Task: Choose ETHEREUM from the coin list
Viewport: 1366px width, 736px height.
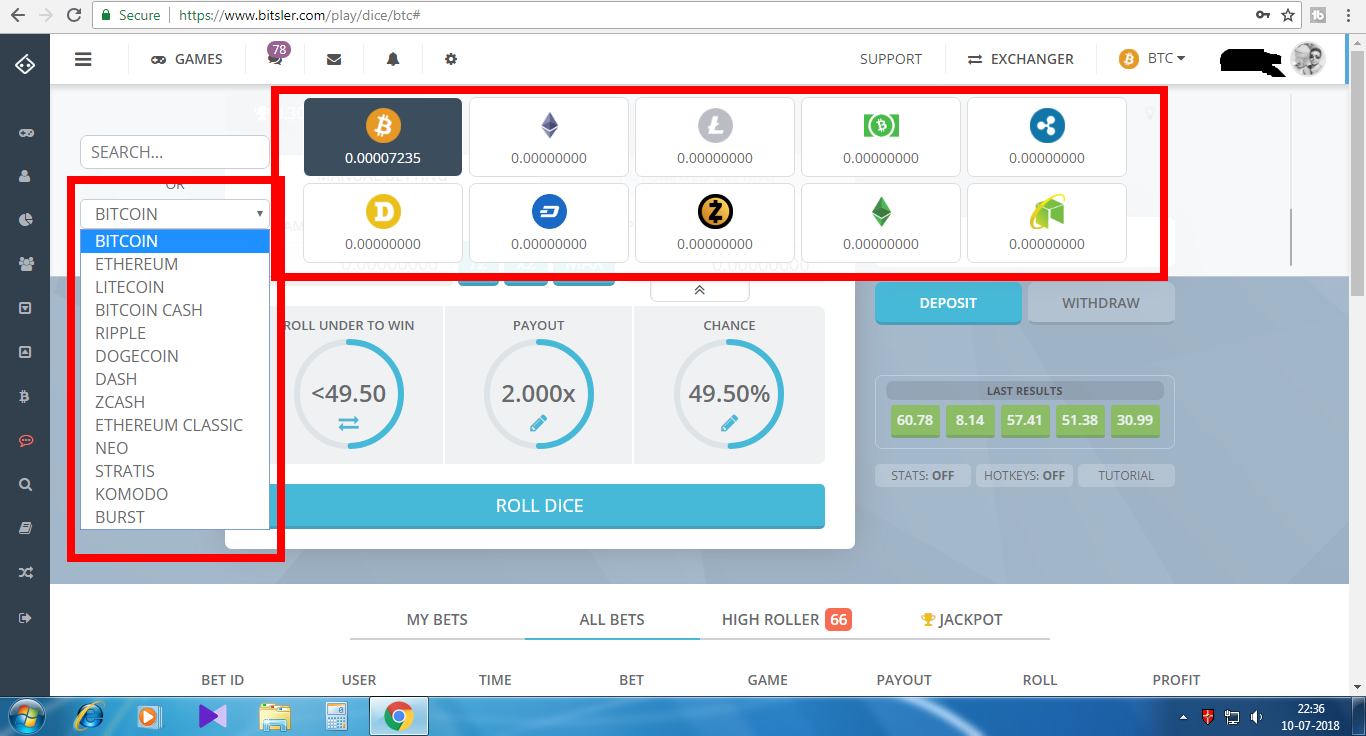Action: pos(175,264)
